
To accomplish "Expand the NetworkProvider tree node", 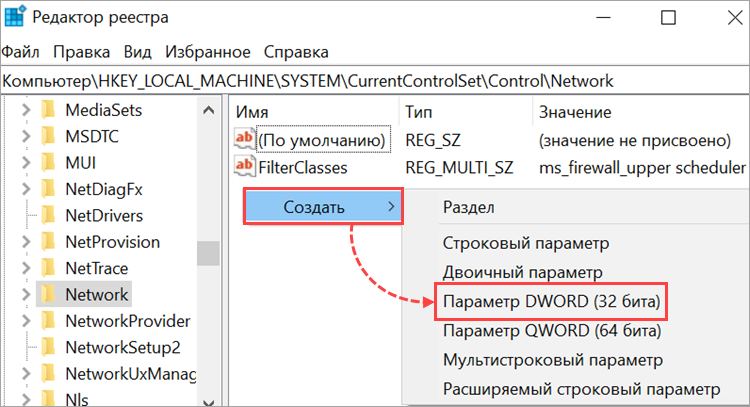I will click(26, 321).
